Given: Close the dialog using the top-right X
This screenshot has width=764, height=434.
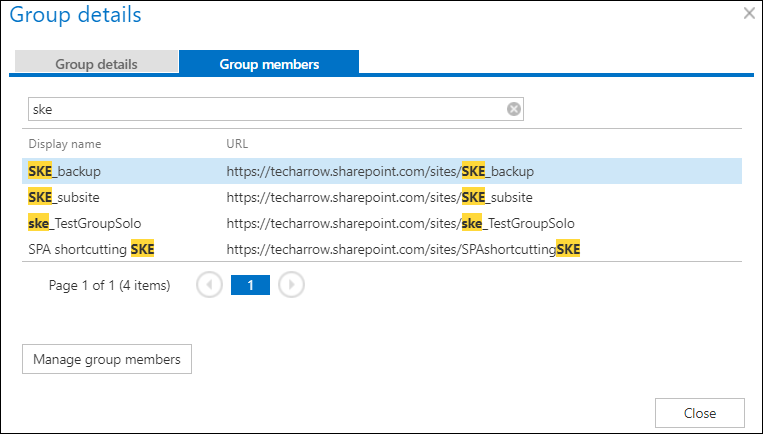Looking at the screenshot, I should tap(749, 14).
